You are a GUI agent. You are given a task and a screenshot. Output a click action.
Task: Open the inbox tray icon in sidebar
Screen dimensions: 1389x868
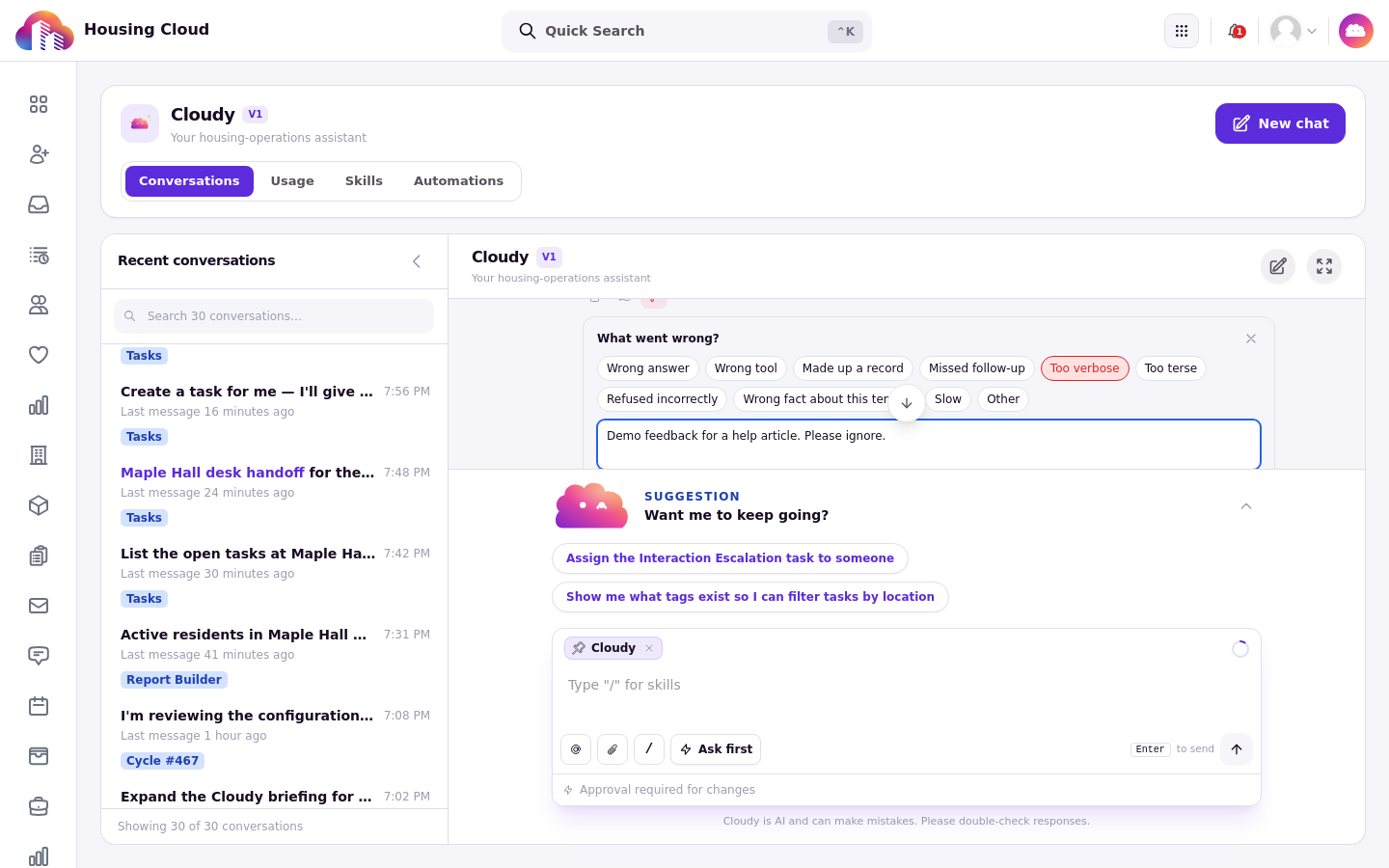coord(39,204)
